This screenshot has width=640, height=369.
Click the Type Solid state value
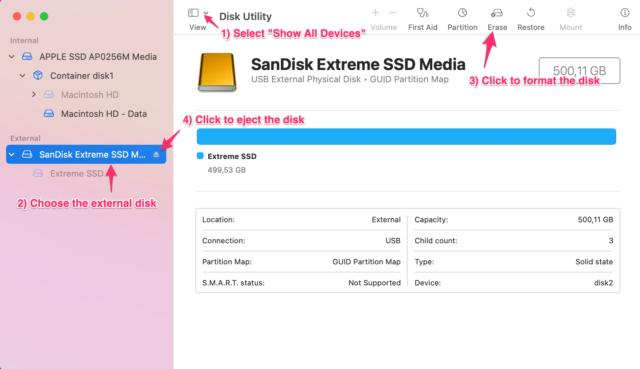click(594, 262)
